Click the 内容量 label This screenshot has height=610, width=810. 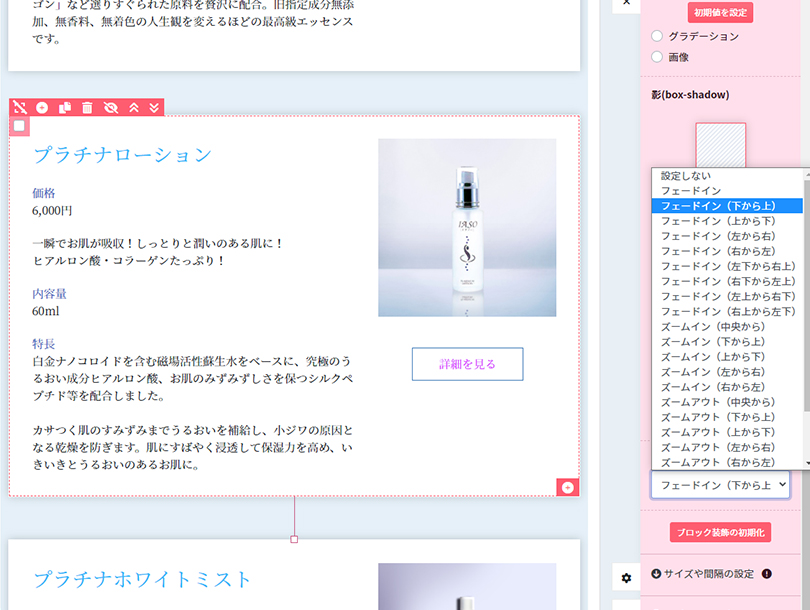[x=49, y=294]
